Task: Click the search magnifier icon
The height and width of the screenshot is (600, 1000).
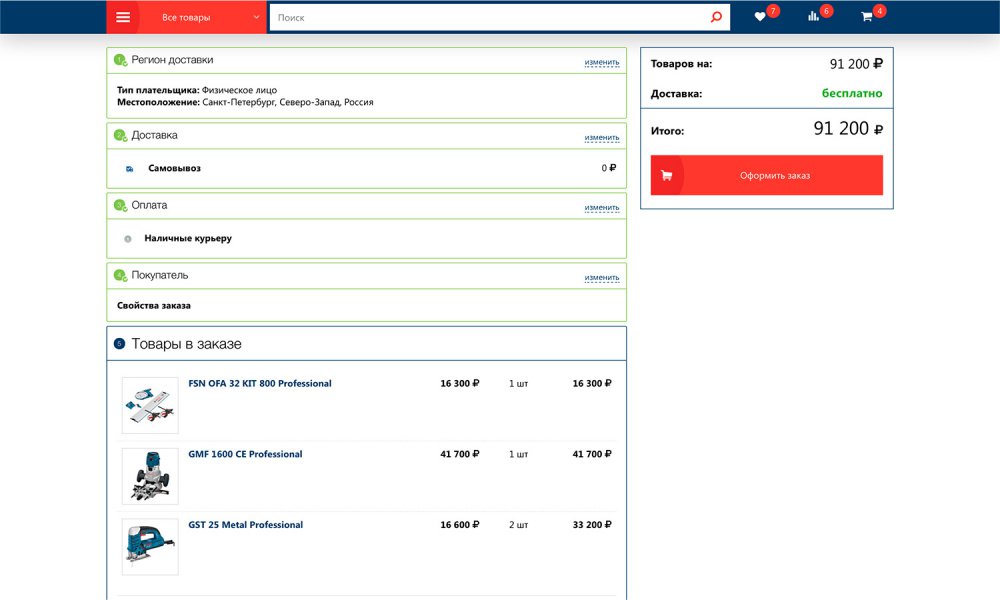Action: (x=716, y=17)
